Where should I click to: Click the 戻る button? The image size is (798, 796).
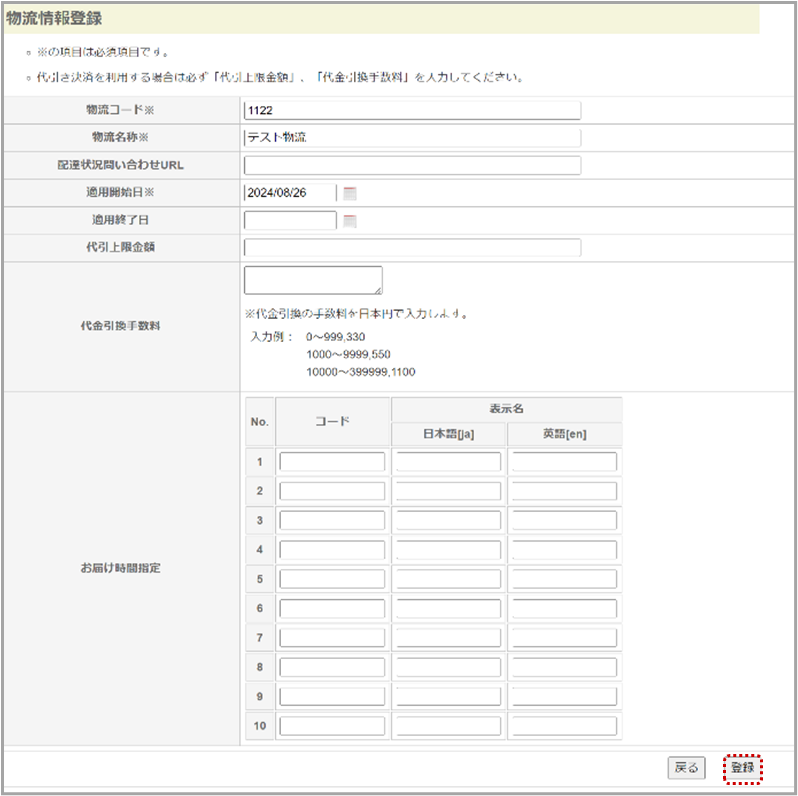coord(686,768)
